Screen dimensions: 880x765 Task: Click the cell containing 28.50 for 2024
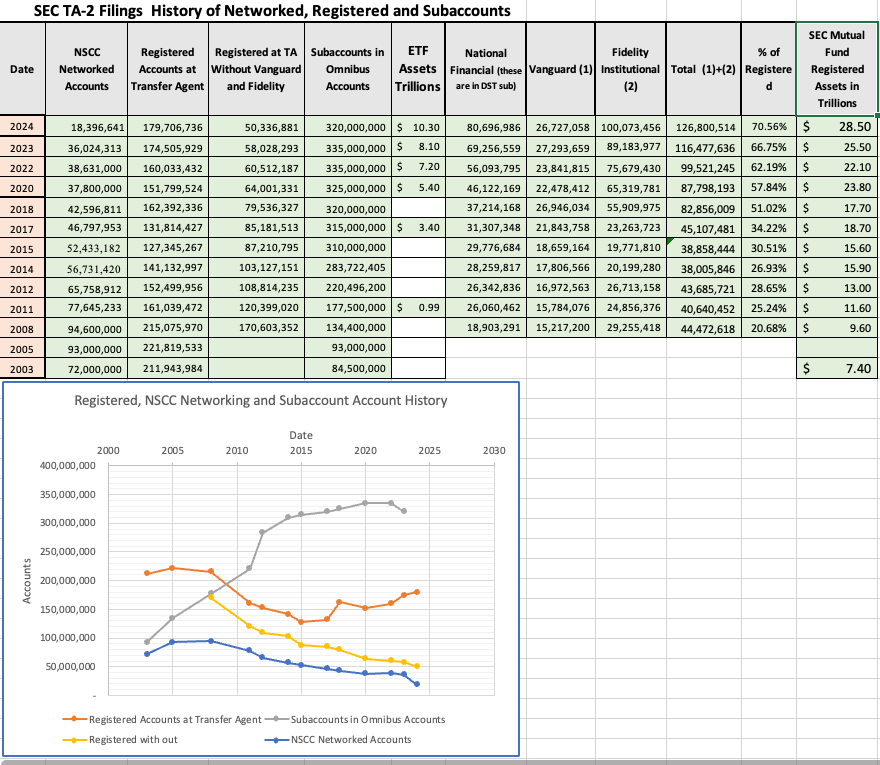tap(836, 128)
